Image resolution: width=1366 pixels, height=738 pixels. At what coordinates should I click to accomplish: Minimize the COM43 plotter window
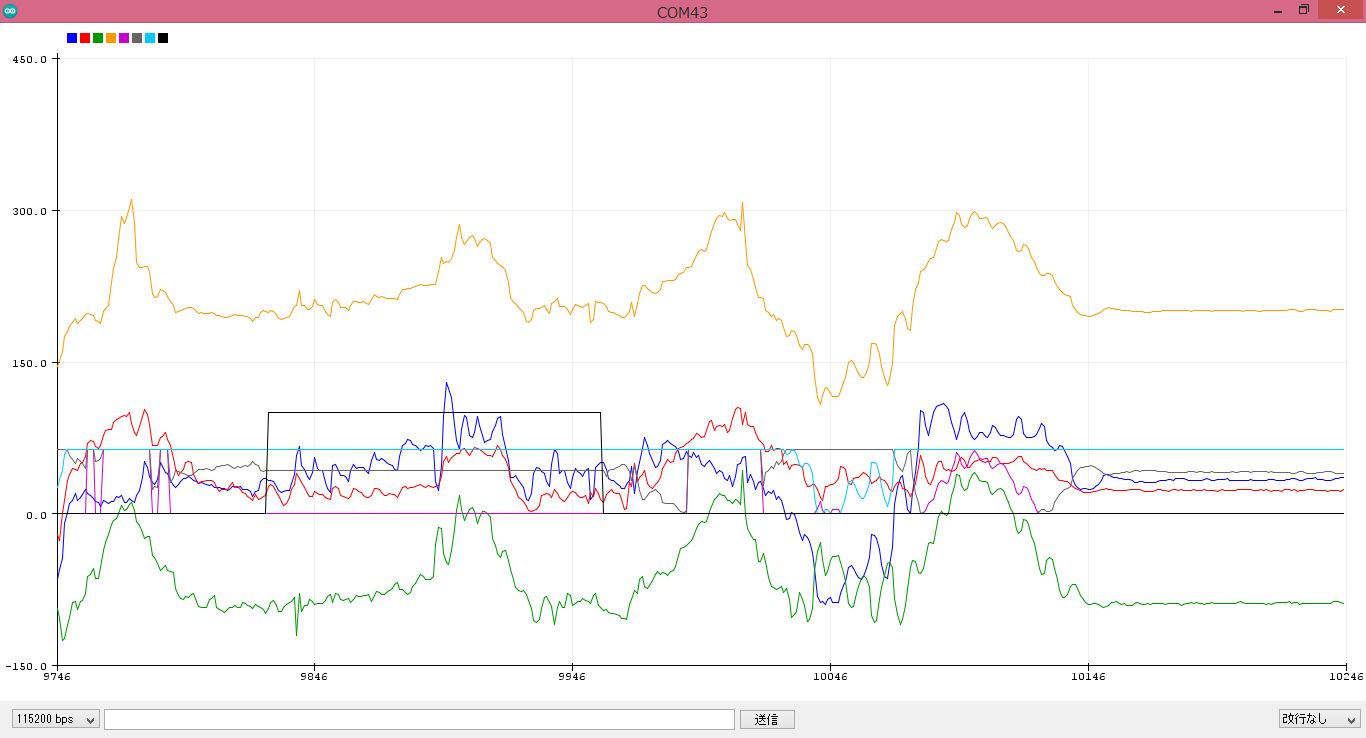[1278, 11]
